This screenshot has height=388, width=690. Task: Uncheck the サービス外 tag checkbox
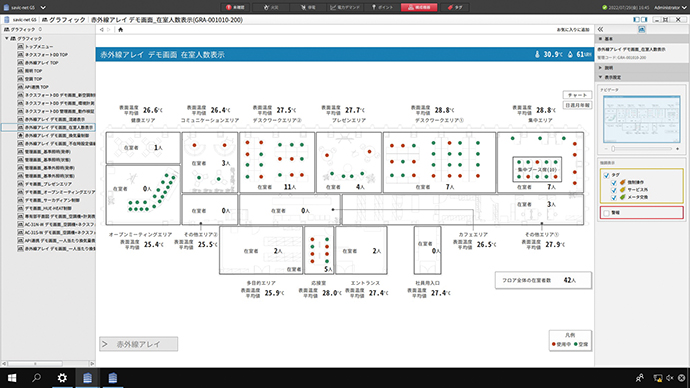[613, 190]
